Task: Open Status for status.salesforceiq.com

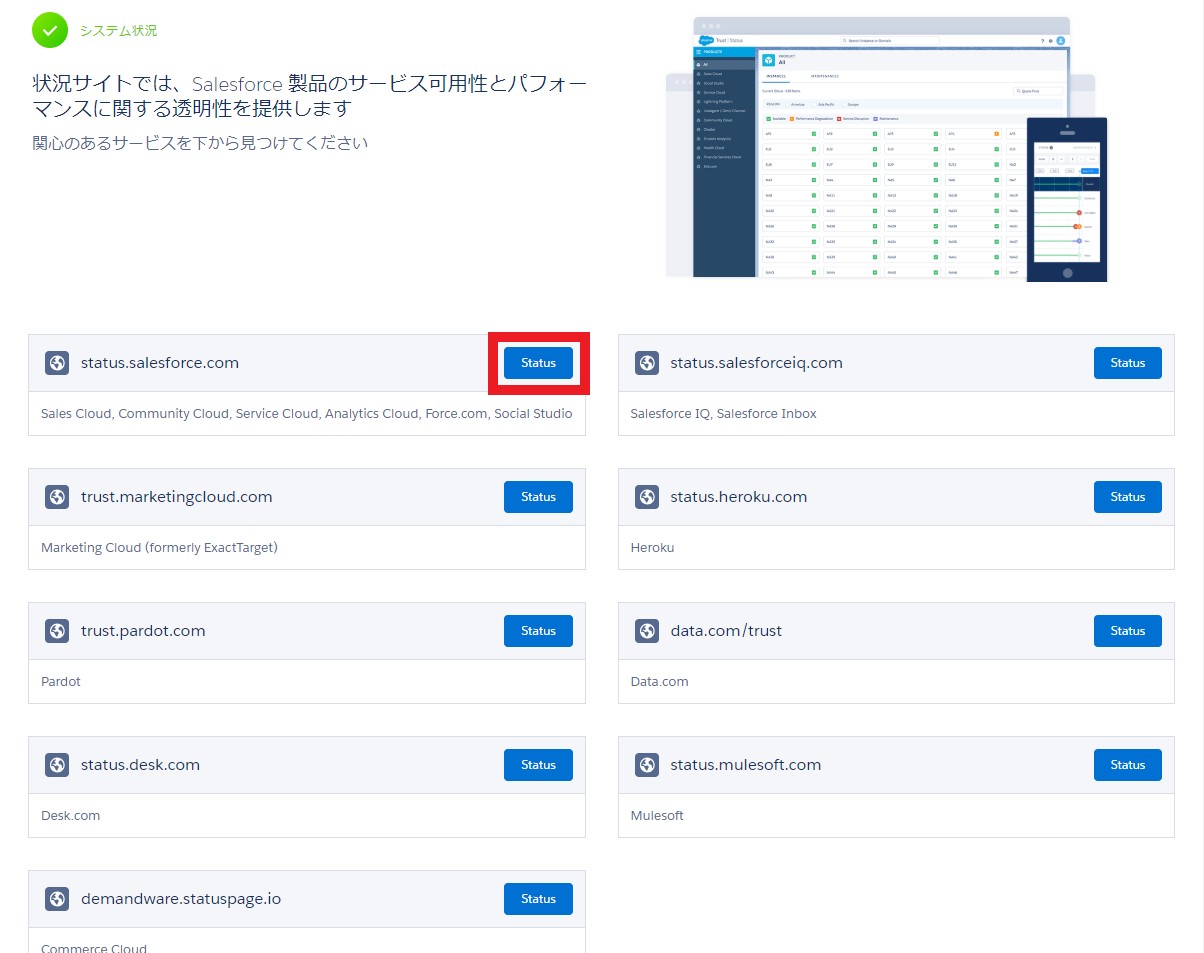Action: 1127,363
